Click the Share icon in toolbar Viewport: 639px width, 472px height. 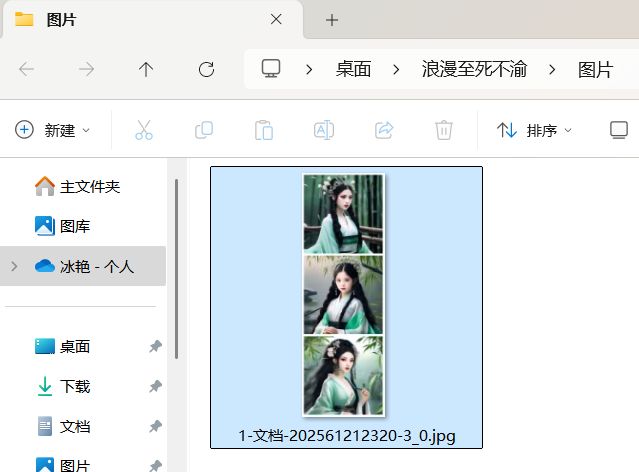pyautogui.click(x=384, y=130)
